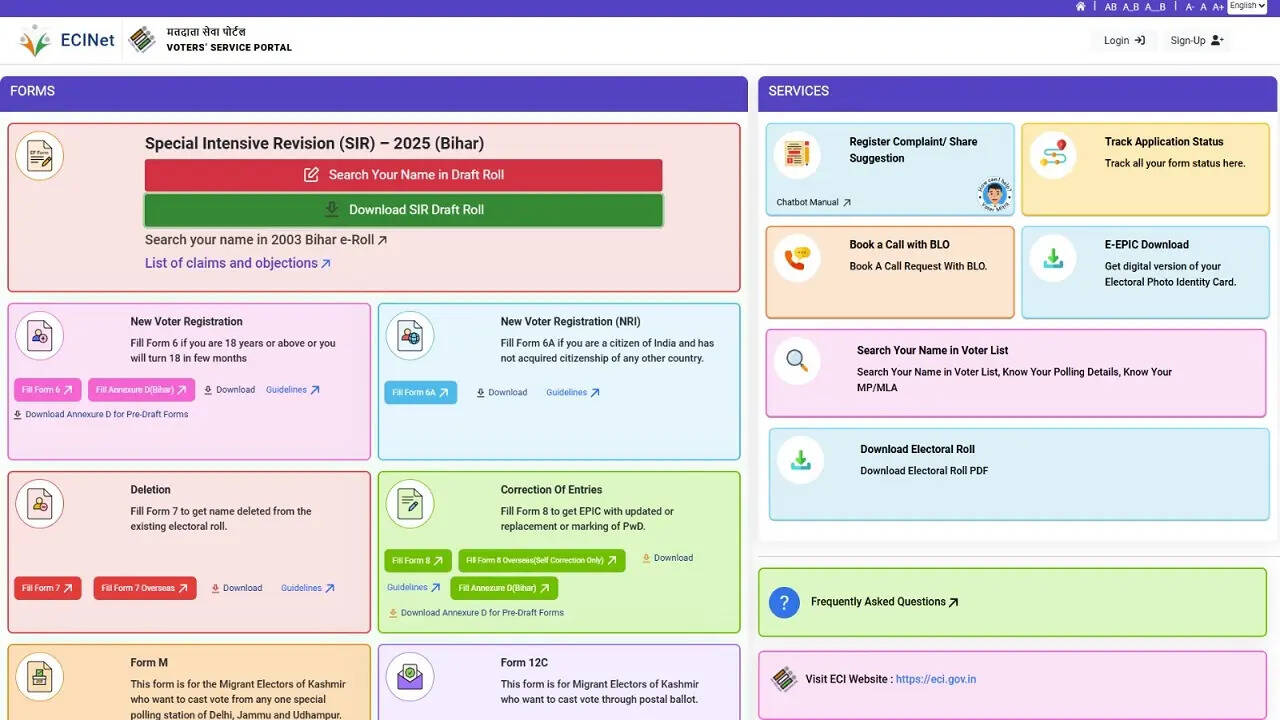Click the E-EPIC Download green download icon
This screenshot has width=1280, height=720.
(1053, 258)
